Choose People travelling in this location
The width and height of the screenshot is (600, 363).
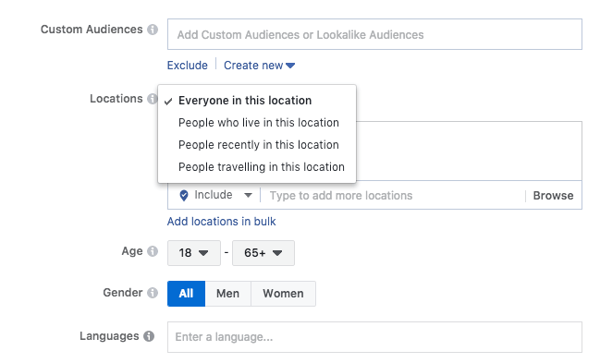pyautogui.click(x=257, y=167)
